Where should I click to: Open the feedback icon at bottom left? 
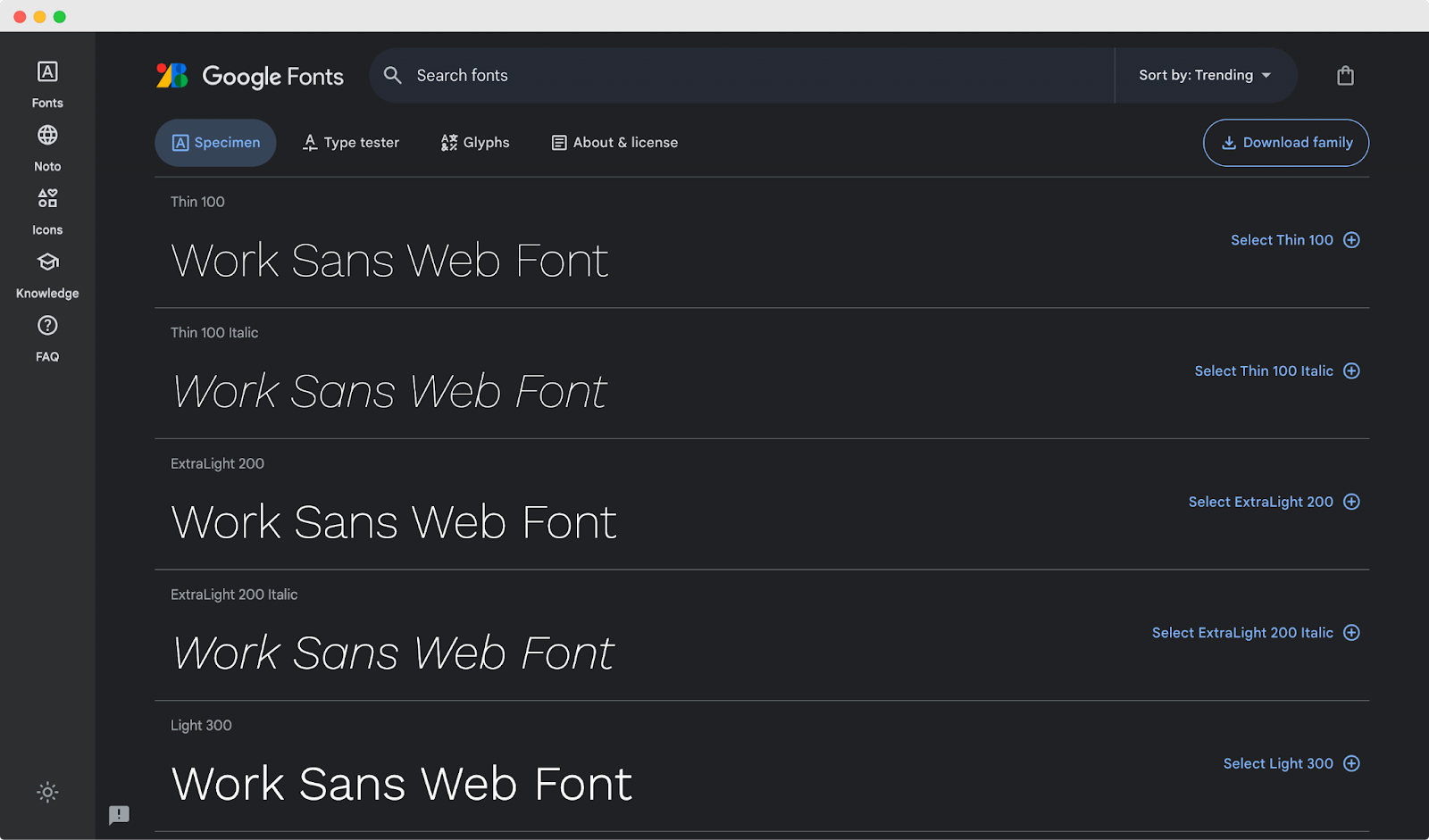click(119, 815)
